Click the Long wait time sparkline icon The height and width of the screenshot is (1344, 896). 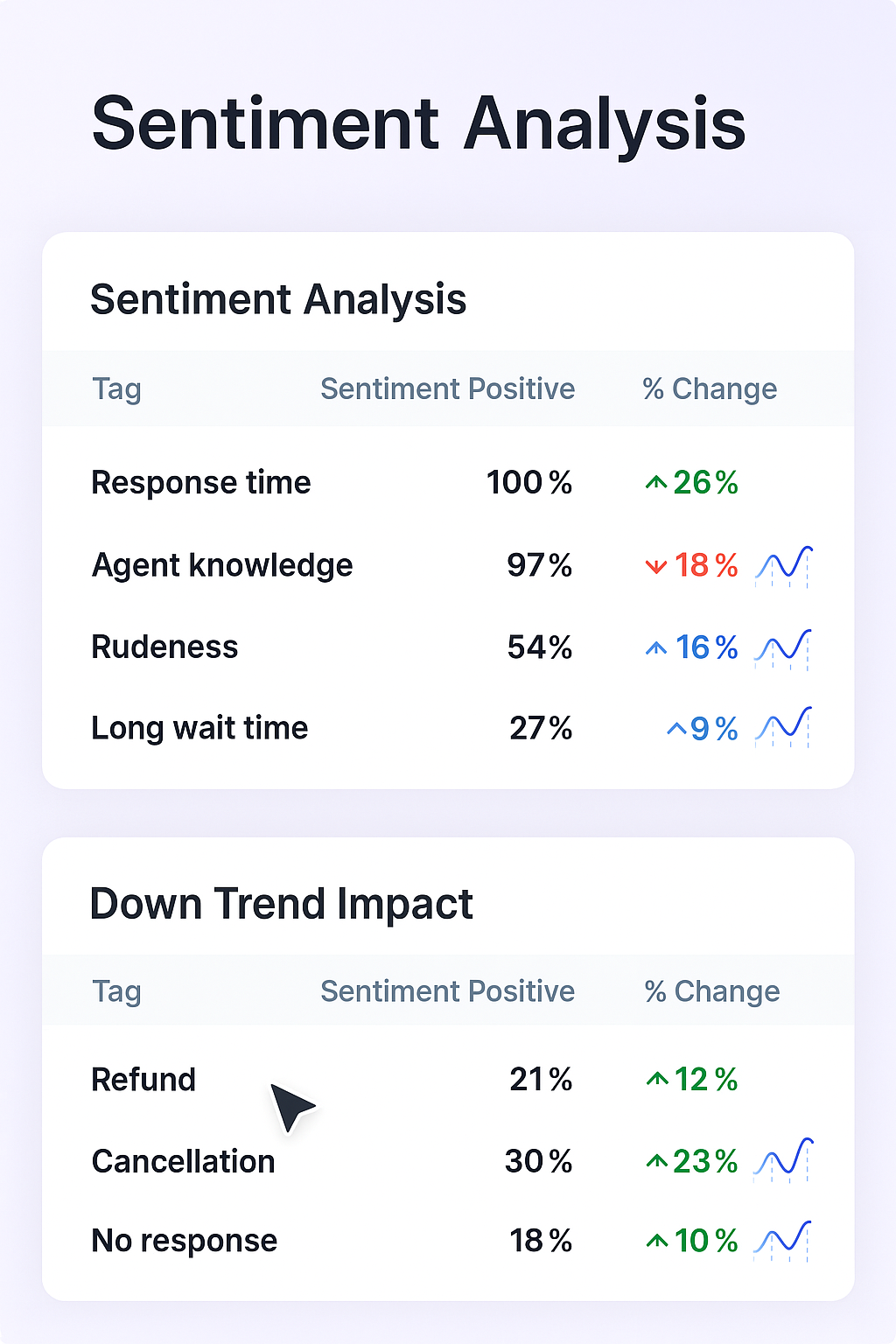pos(783,727)
